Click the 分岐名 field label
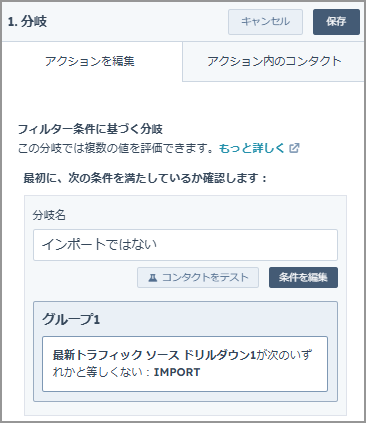Viewport: 366px width, 423px height. click(x=49, y=215)
